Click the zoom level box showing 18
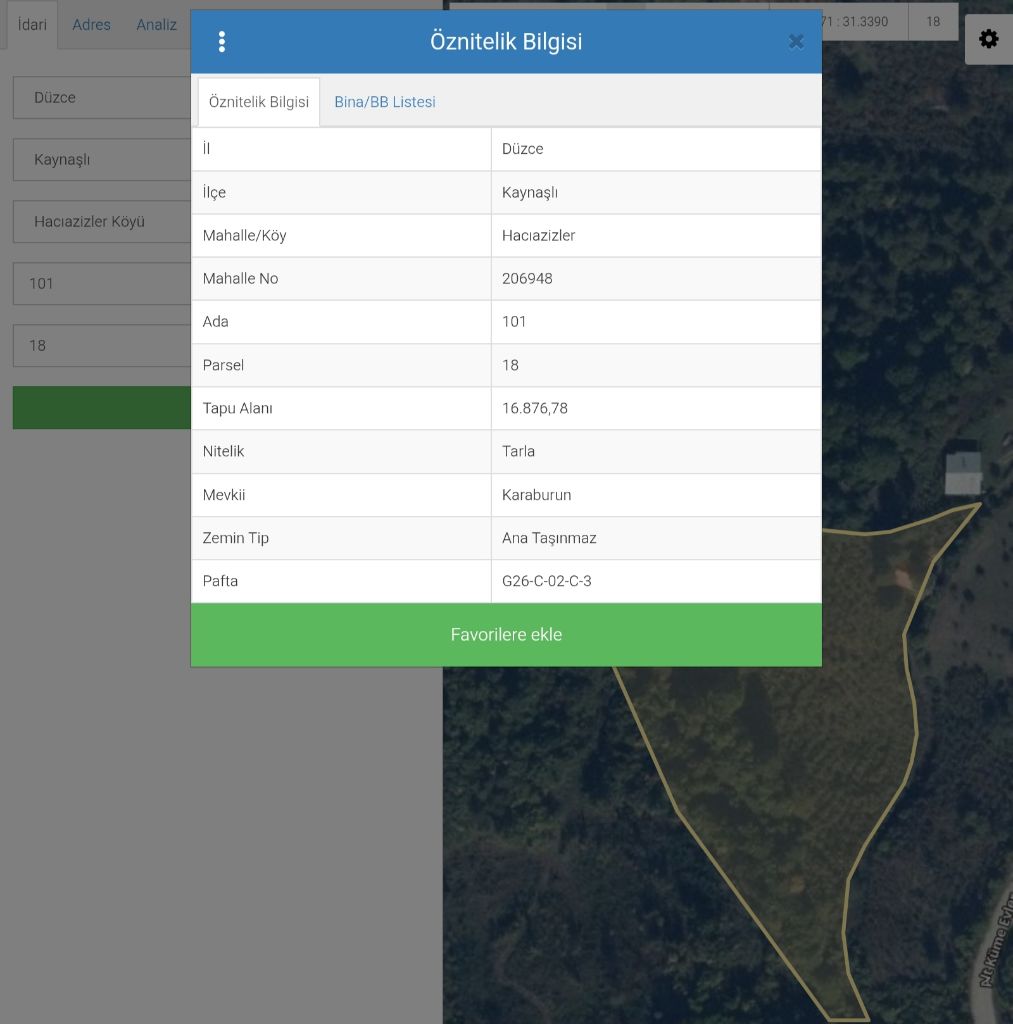The height and width of the screenshot is (1024, 1013). pyautogui.click(x=933, y=21)
